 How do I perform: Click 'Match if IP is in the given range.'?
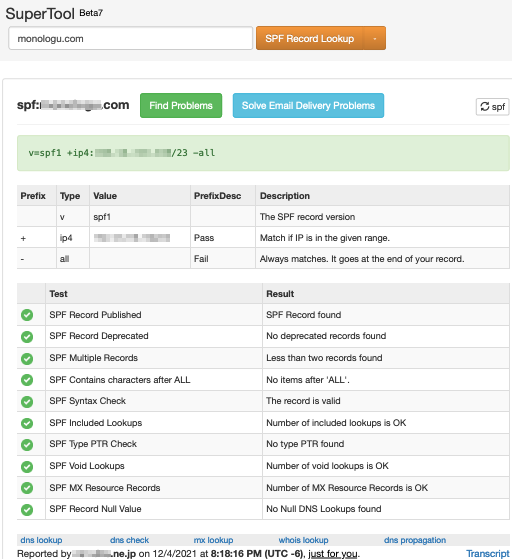[x=325, y=238]
